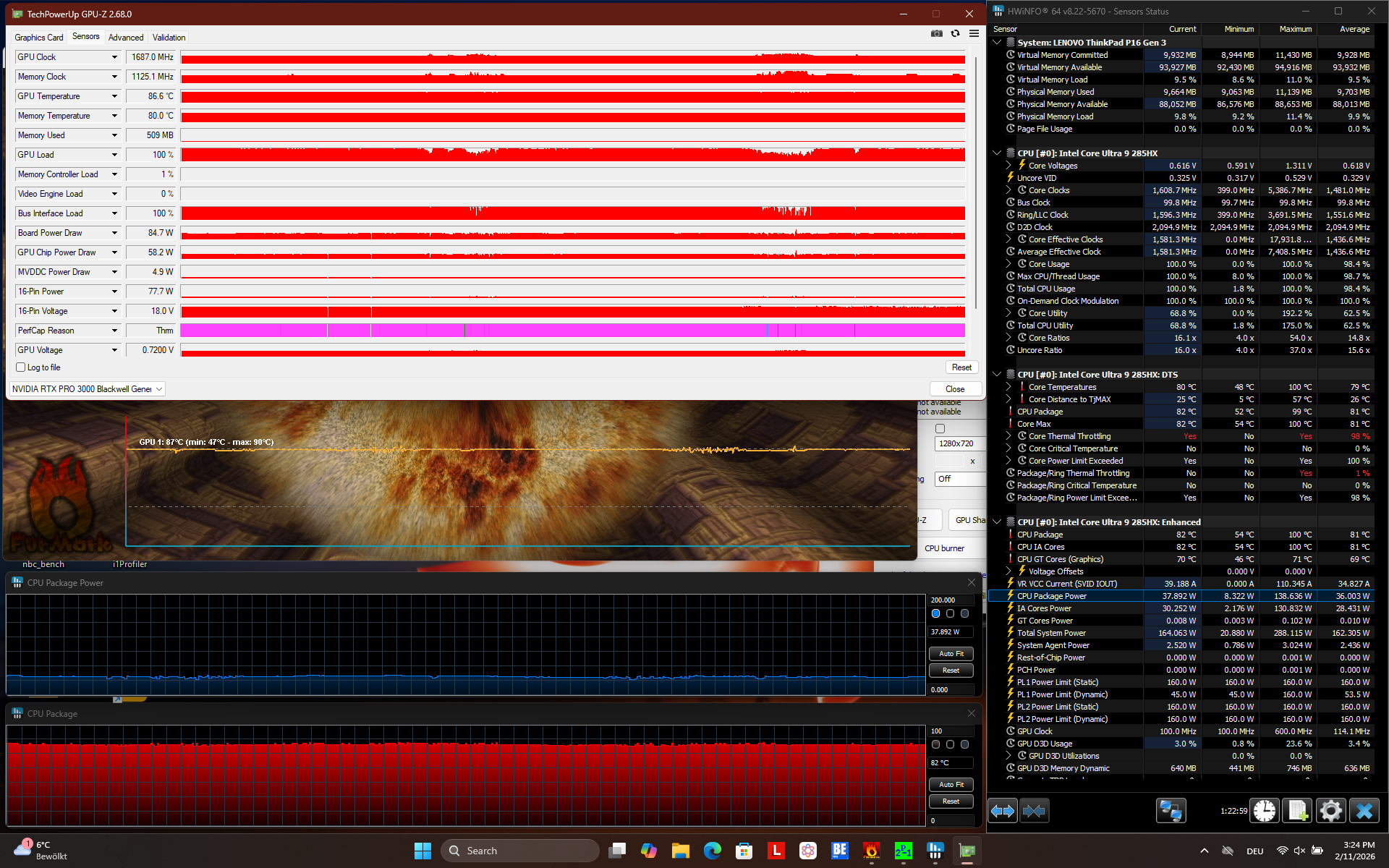Click Reset button in GPU-Z sensors
The width and height of the screenshot is (1389, 868).
click(x=961, y=367)
